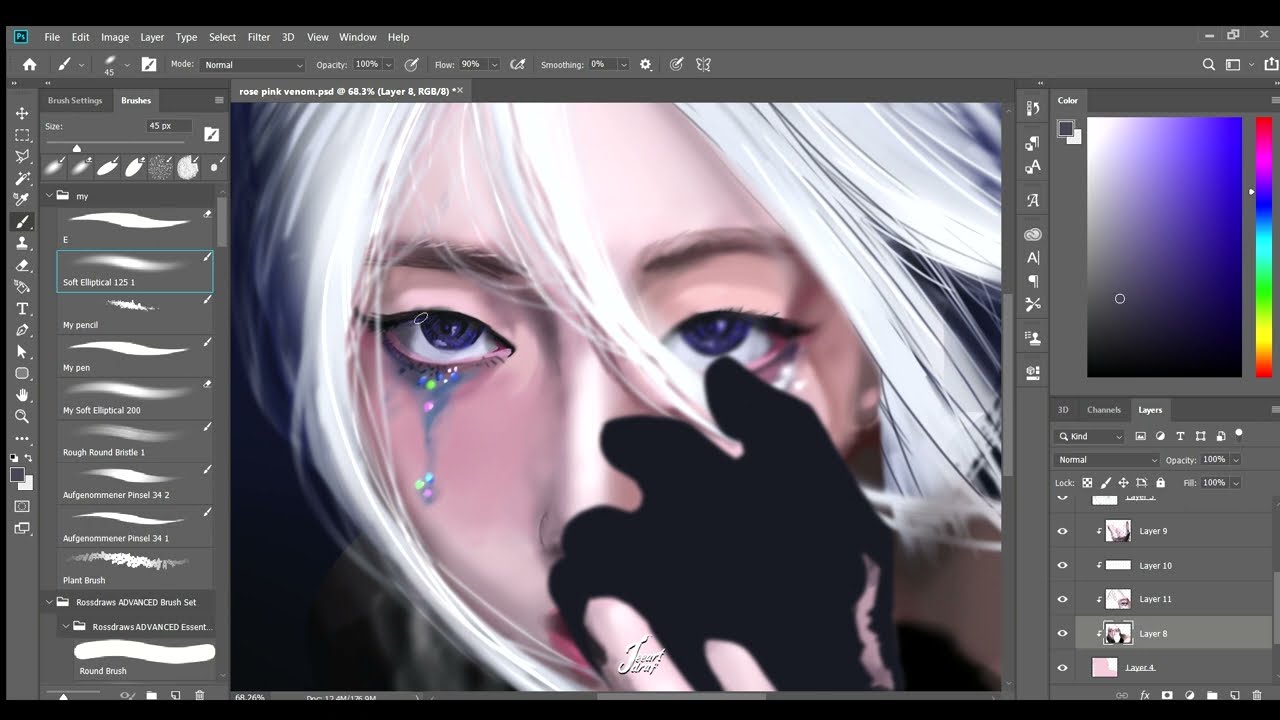The height and width of the screenshot is (720, 1280).
Task: Open the brush preset picker arrow
Action: (125, 64)
